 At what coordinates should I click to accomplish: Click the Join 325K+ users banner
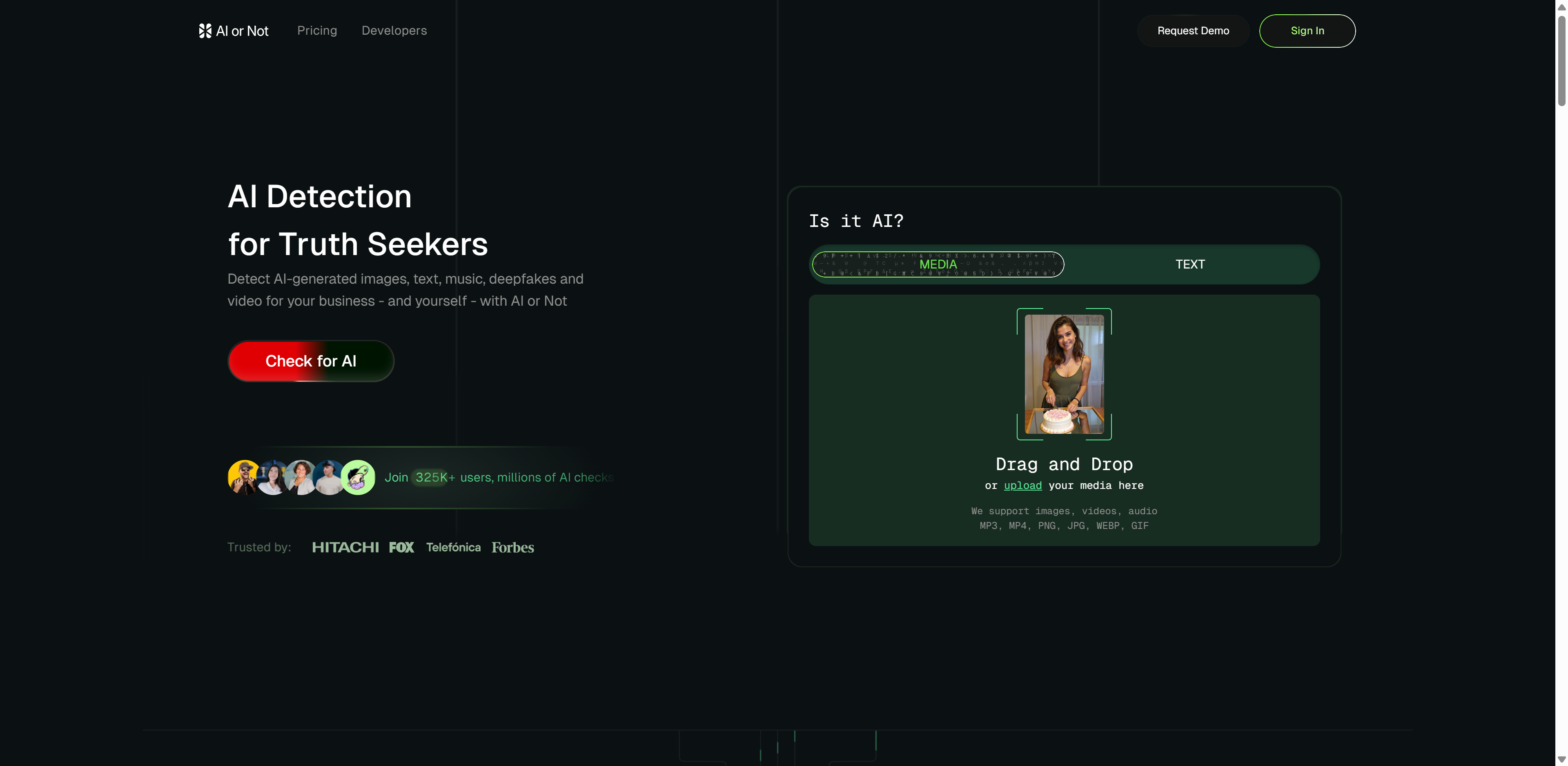click(498, 477)
